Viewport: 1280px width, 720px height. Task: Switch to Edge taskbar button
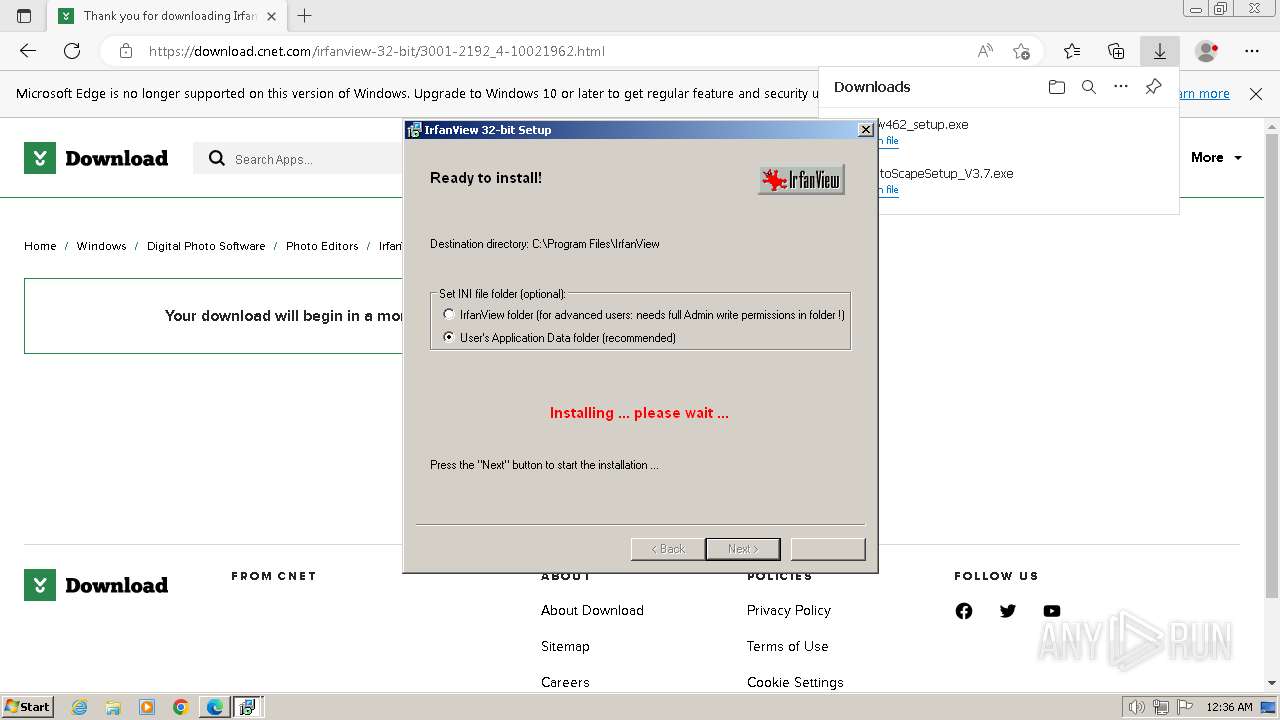(215, 707)
